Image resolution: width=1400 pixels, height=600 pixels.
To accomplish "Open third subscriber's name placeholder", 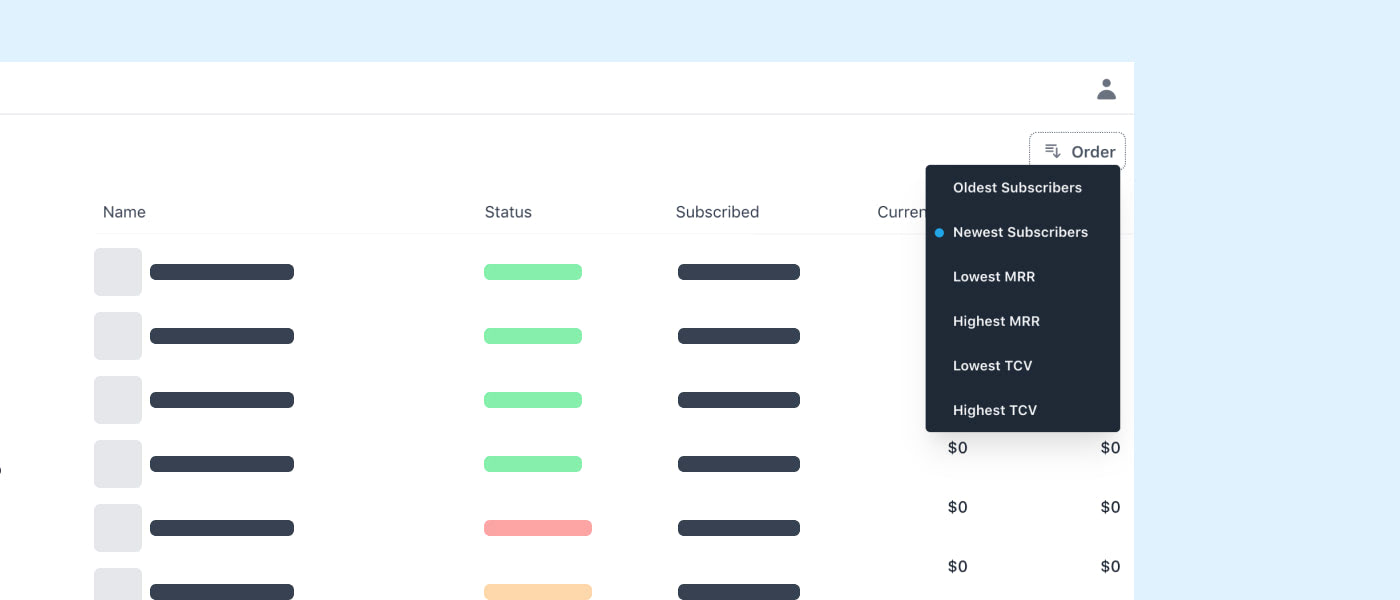I will click(222, 400).
